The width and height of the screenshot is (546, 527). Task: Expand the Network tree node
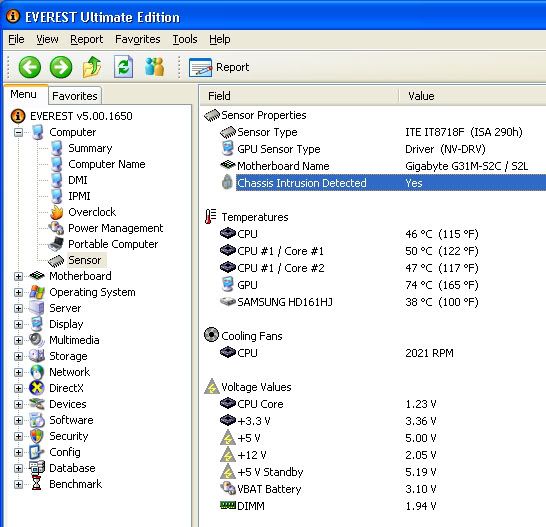(18, 372)
